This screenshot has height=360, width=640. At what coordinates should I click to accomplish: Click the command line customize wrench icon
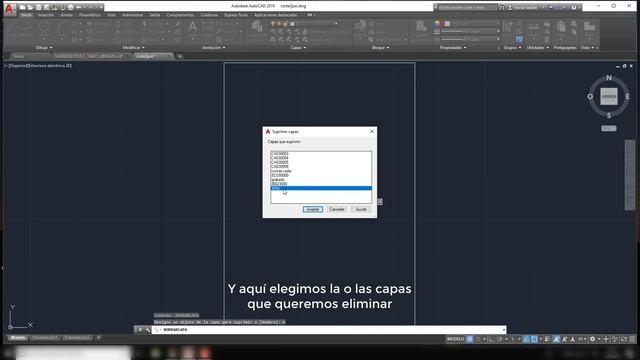(147, 329)
